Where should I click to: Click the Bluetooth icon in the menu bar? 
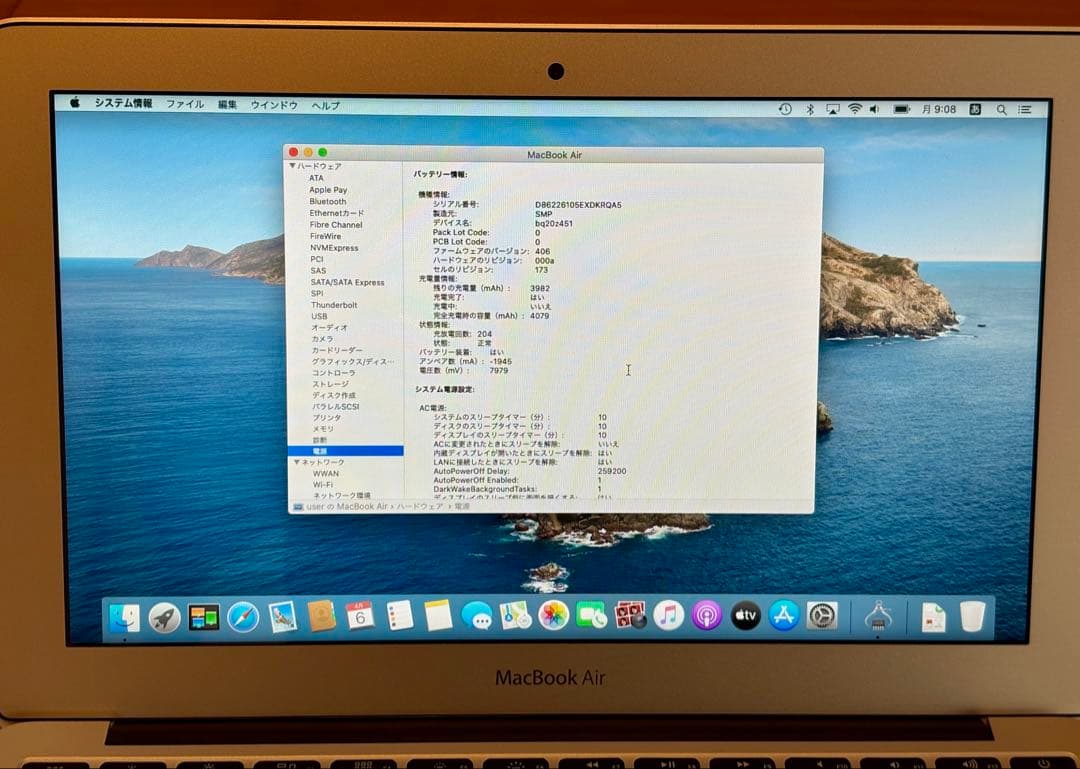point(810,108)
